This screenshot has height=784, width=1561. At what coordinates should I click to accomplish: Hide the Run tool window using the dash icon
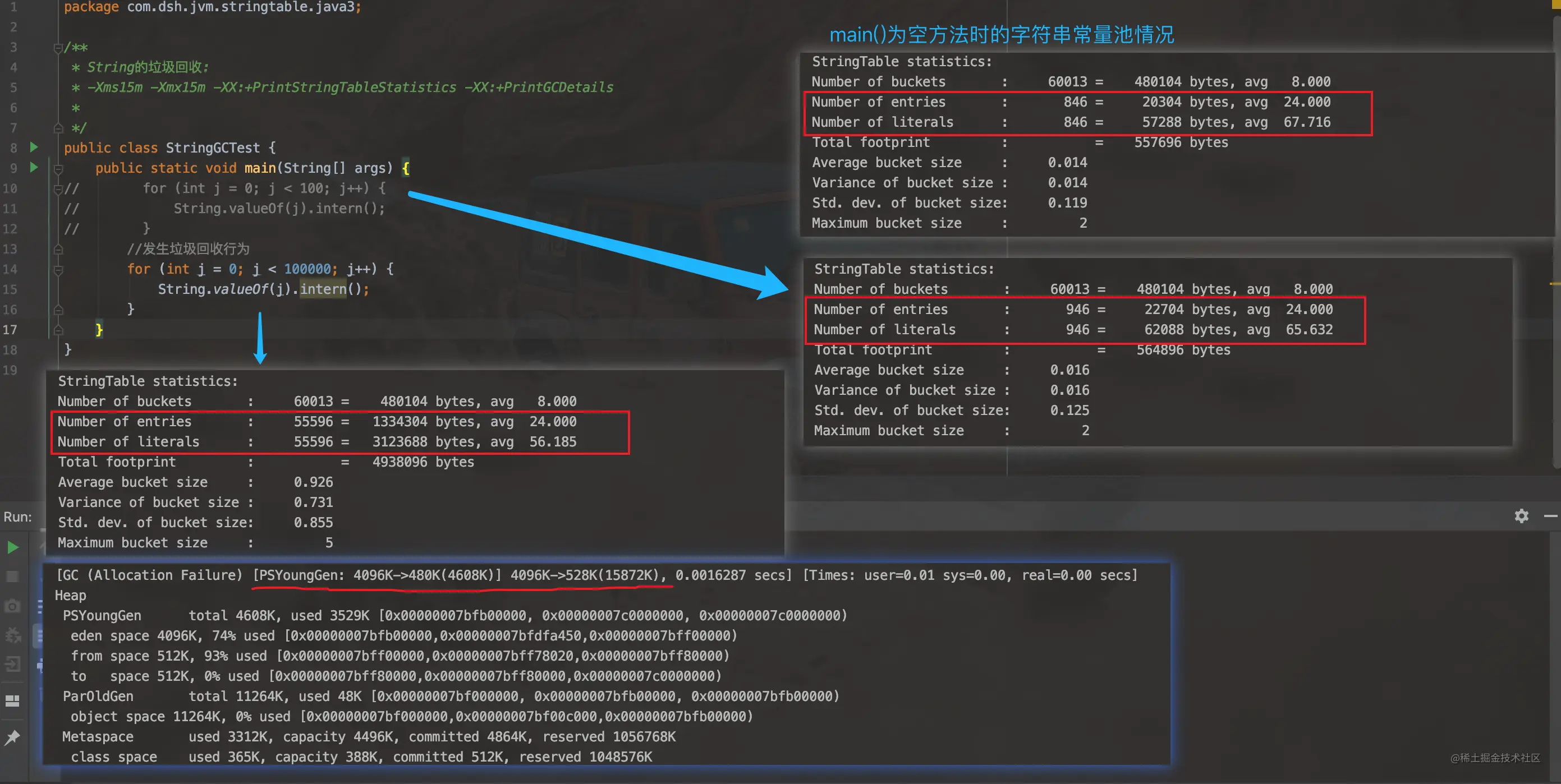click(x=1550, y=516)
